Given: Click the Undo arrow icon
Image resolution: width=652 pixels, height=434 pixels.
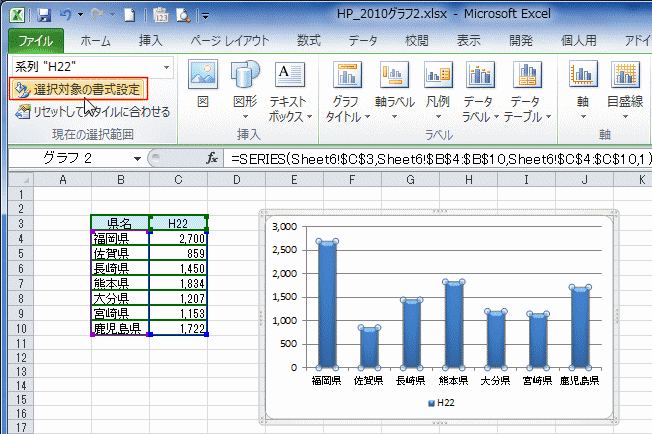Looking at the screenshot, I should (65, 16).
